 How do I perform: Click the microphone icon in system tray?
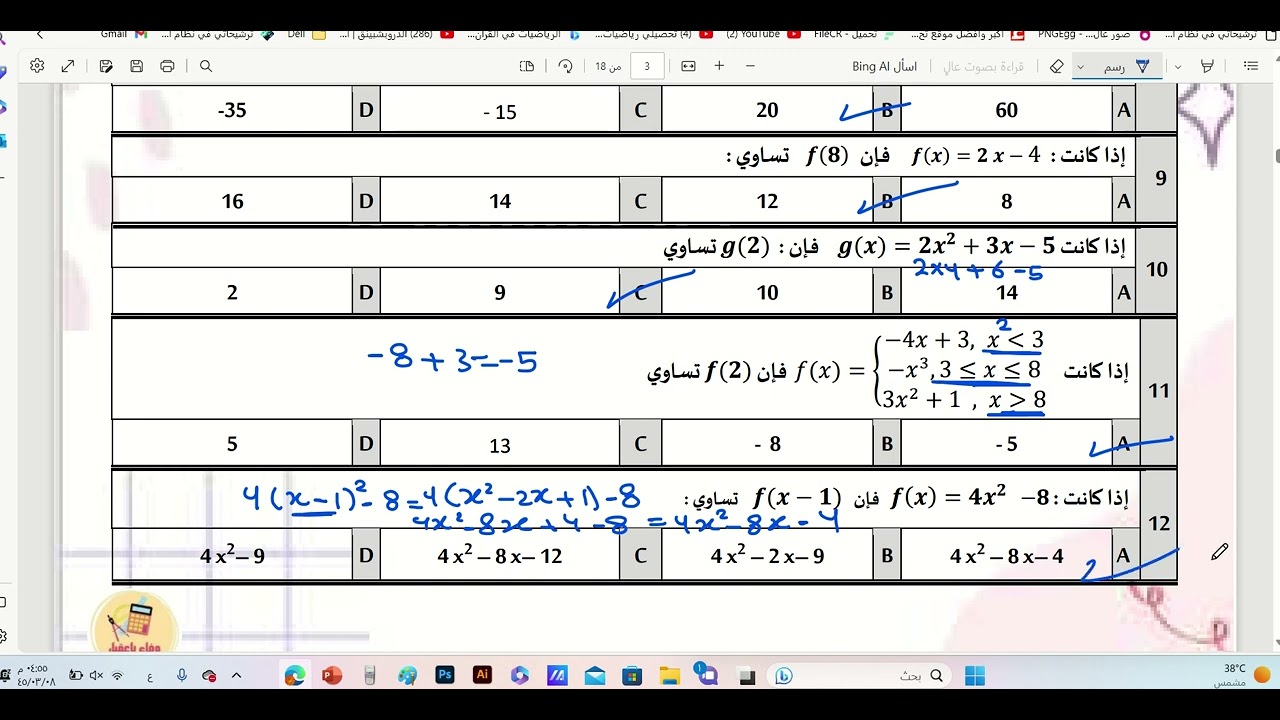182,676
